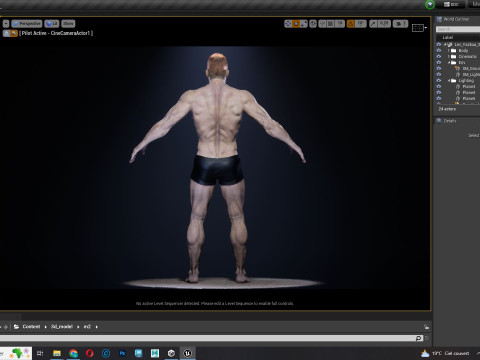480x360 pixels.
Task: Toggle grid snapping for translation
Action: pyautogui.click(x=330, y=24)
